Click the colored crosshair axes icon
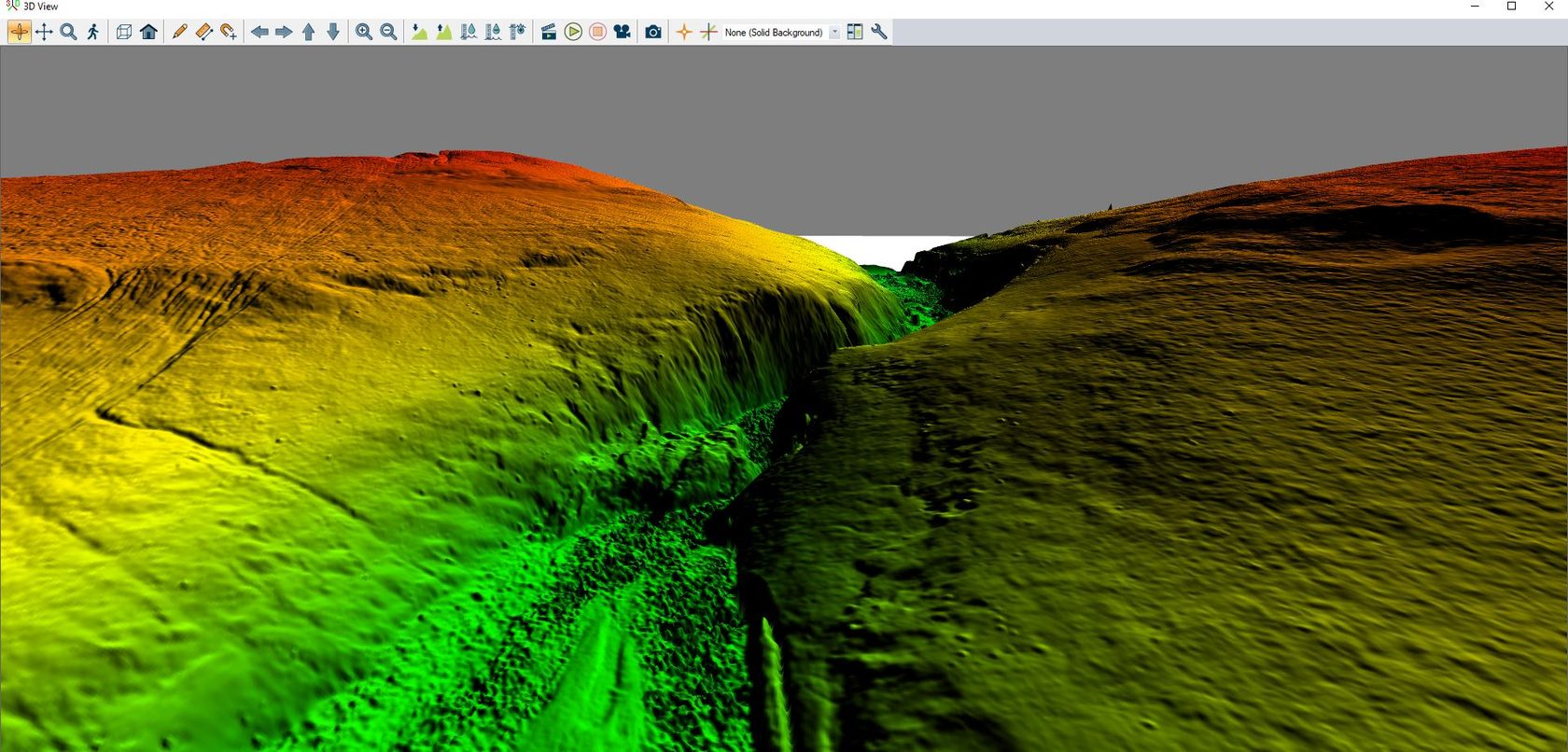The image size is (1568, 752). (x=708, y=32)
